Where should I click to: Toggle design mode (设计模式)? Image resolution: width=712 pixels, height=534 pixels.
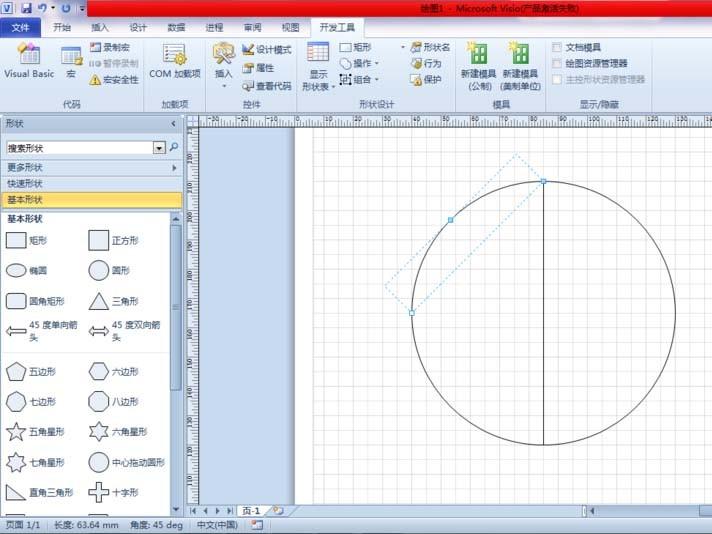click(x=267, y=49)
